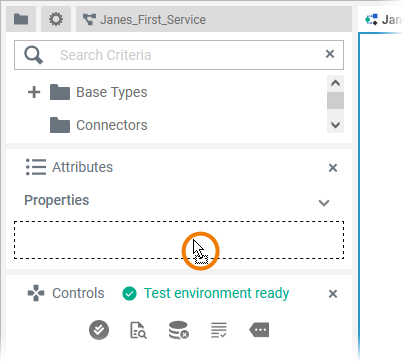Image resolution: width=404 pixels, height=362 pixels.
Task: Open the folder explorer tab icon
Action: click(x=21, y=19)
